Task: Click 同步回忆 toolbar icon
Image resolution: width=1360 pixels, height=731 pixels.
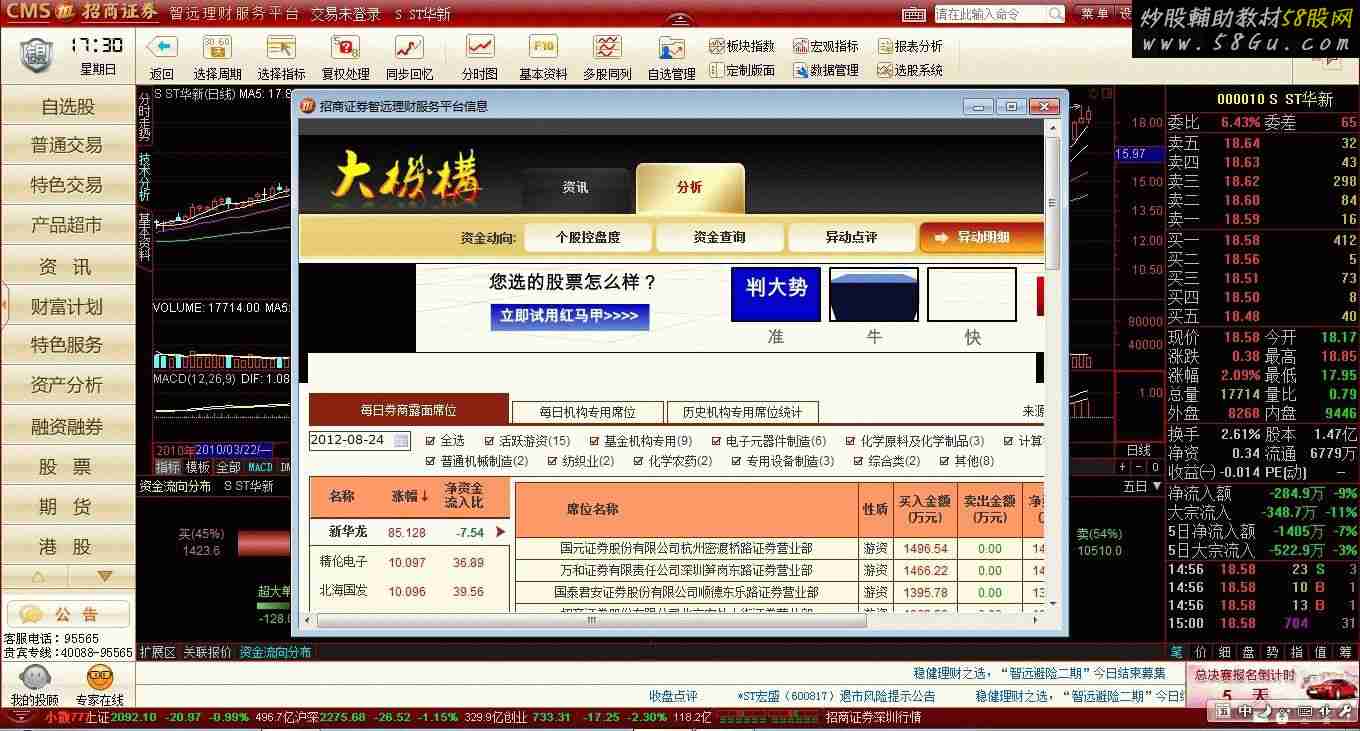Action: 409,47
